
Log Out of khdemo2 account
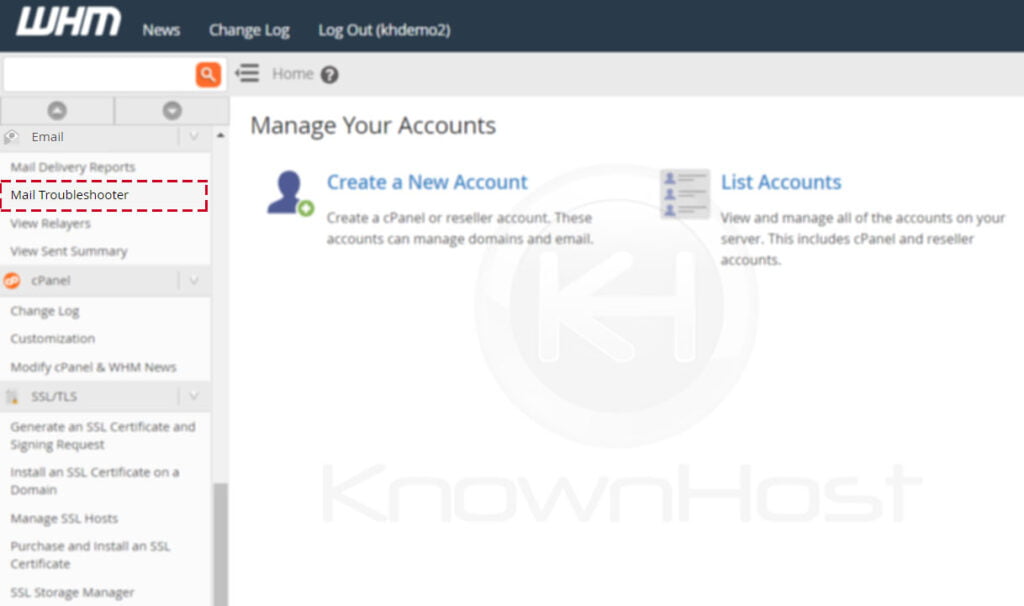click(x=384, y=30)
